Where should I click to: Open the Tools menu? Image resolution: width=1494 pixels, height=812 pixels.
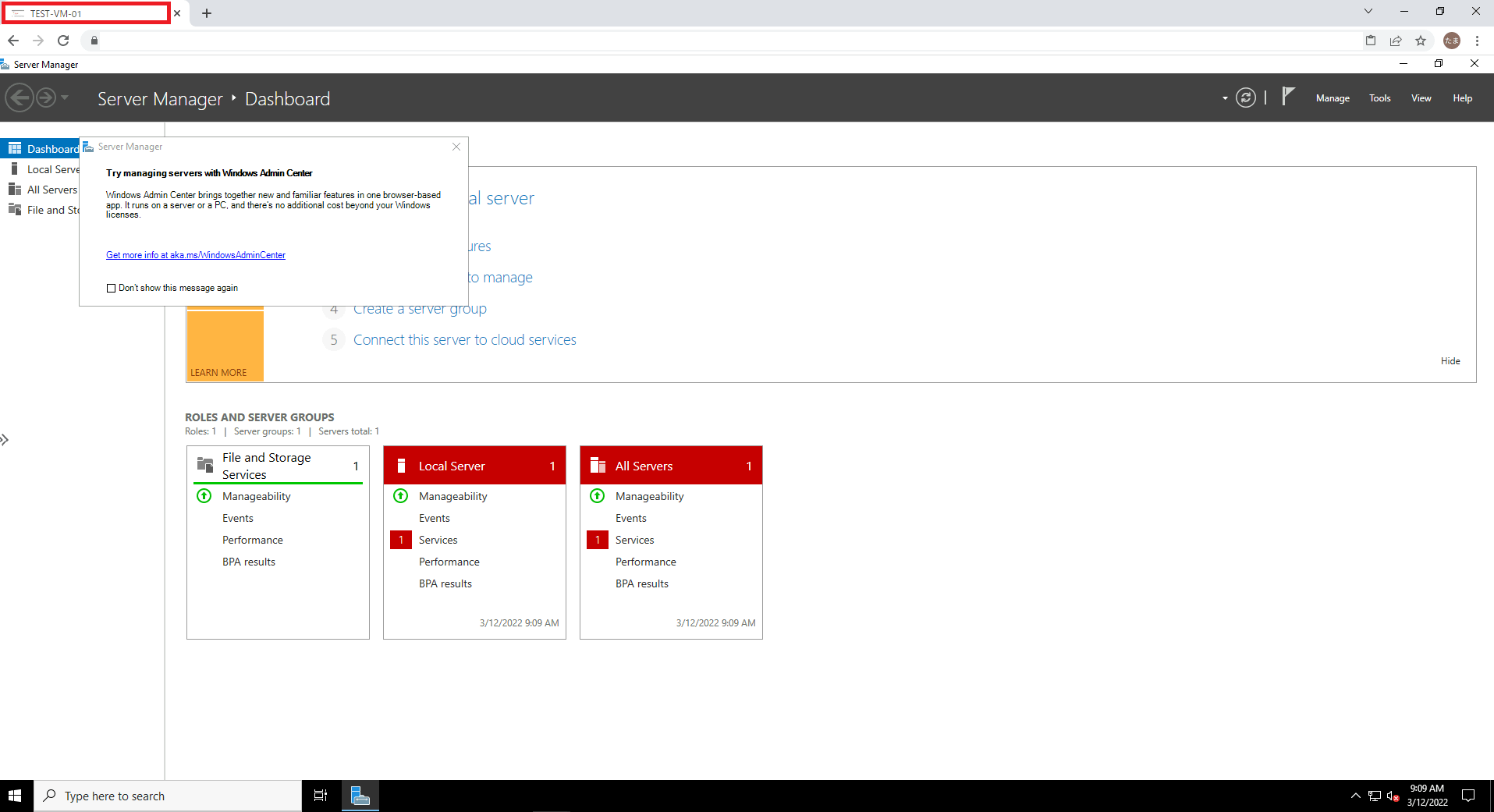[x=1379, y=98]
